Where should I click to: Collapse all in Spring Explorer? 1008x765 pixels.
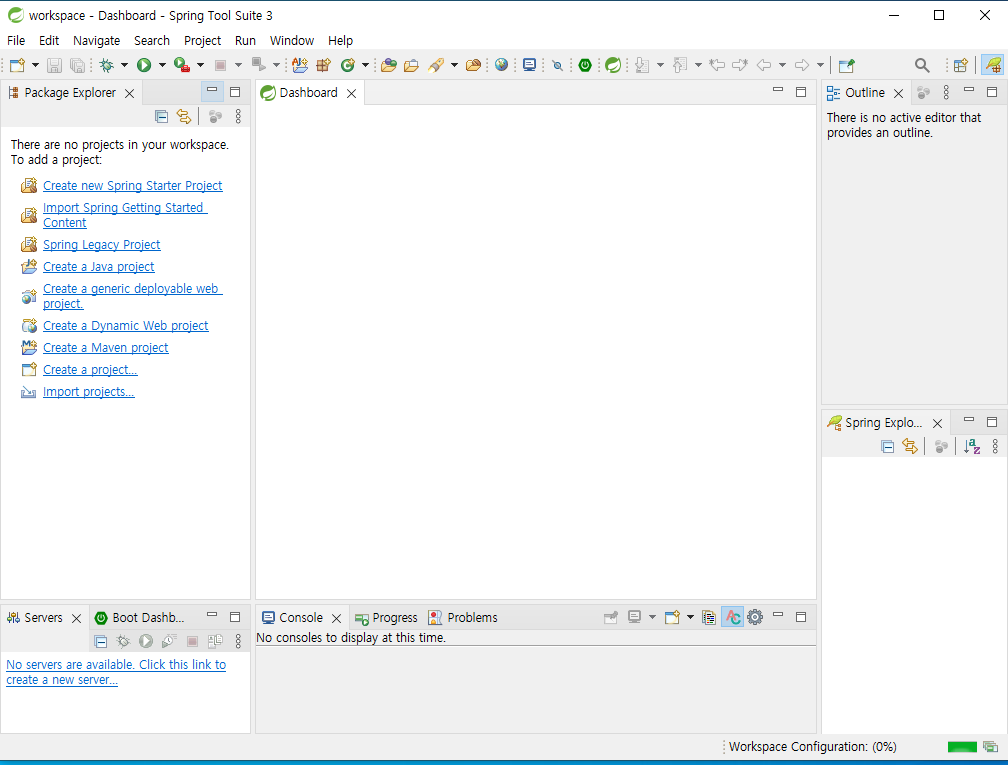[x=888, y=446]
